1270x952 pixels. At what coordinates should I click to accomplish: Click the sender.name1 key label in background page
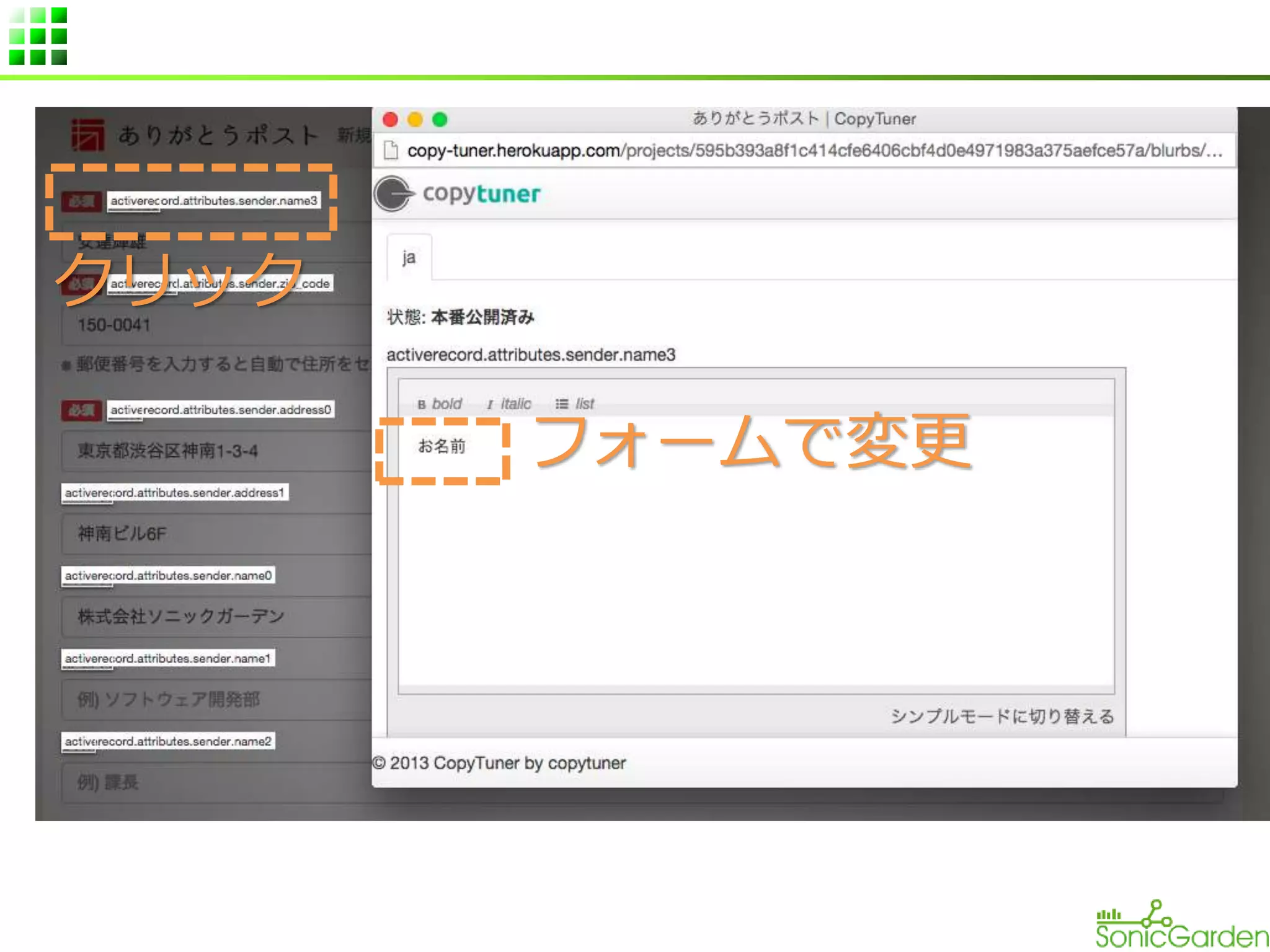[168, 658]
